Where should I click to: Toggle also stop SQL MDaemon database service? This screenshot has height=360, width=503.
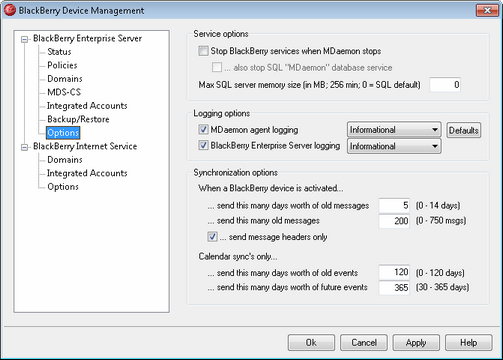217,67
